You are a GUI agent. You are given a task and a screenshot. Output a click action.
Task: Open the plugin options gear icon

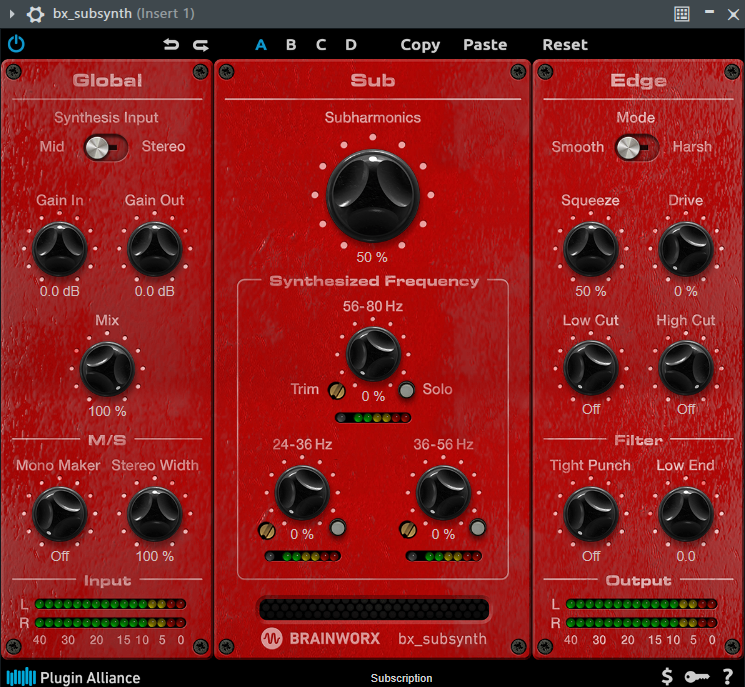pos(35,14)
